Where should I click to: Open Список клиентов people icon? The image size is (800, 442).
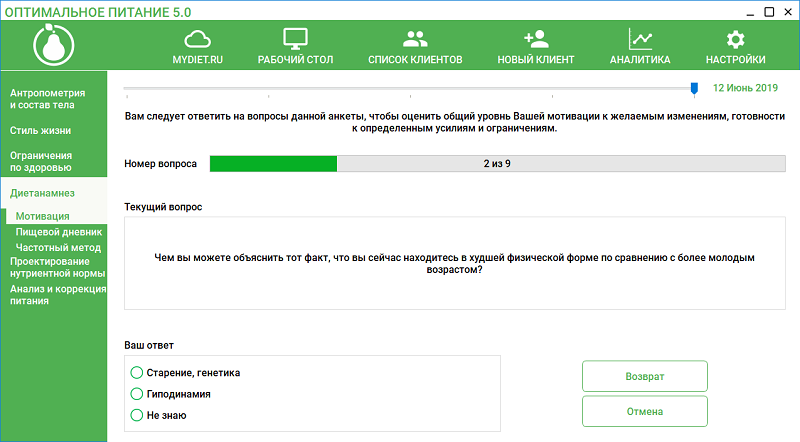(x=415, y=40)
